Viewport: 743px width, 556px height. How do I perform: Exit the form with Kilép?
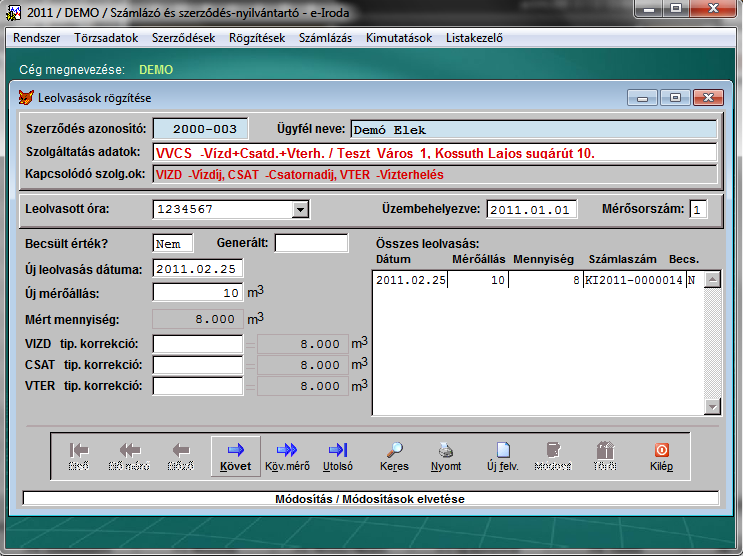(x=661, y=455)
